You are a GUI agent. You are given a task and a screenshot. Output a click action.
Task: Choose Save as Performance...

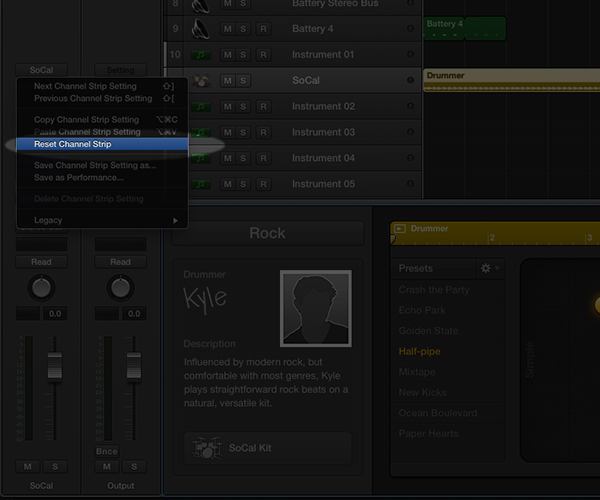102,178
